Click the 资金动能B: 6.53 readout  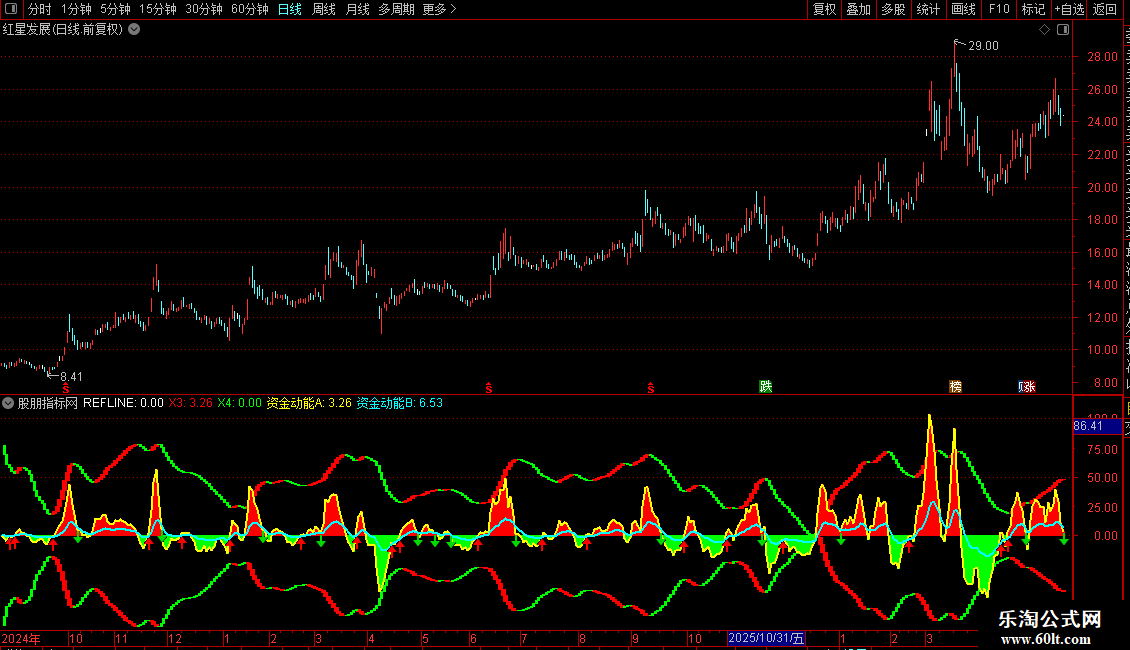(x=400, y=404)
